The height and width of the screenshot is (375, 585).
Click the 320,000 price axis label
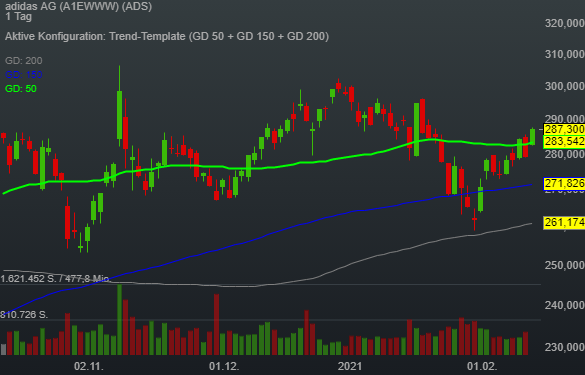click(x=564, y=24)
